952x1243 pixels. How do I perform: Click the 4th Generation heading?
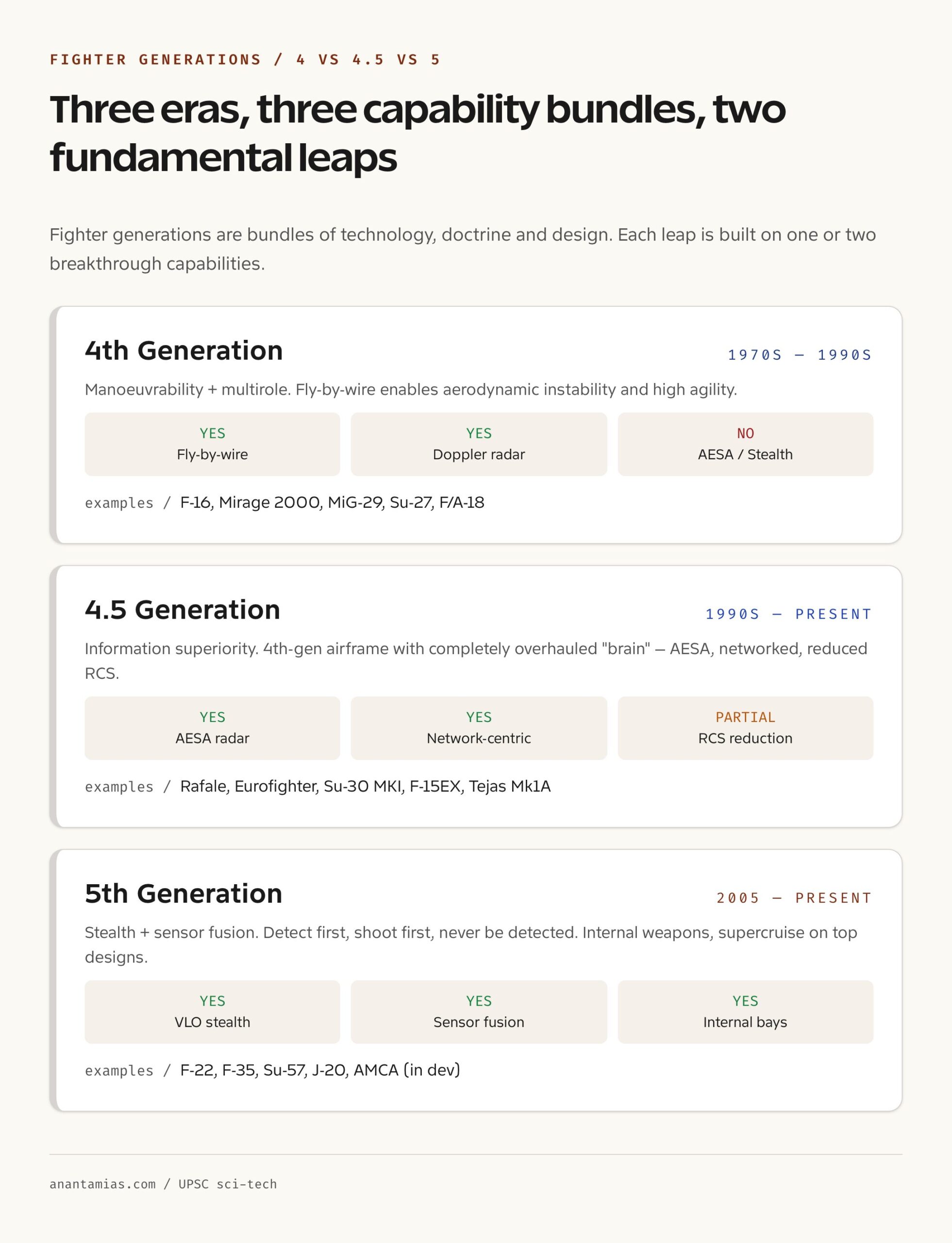tap(184, 350)
